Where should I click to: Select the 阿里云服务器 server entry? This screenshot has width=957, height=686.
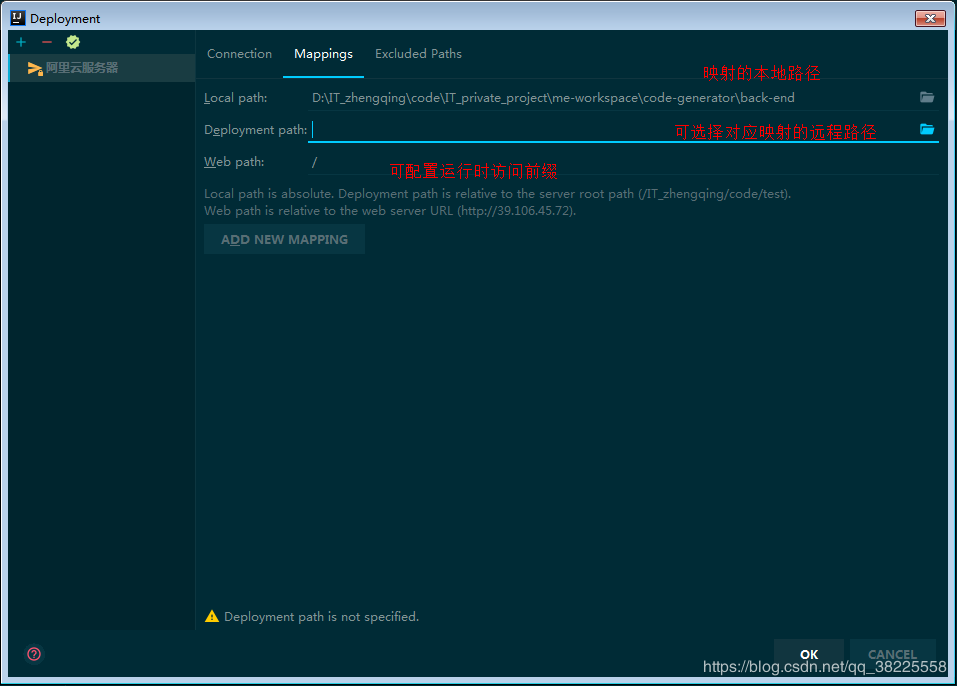tap(102, 68)
